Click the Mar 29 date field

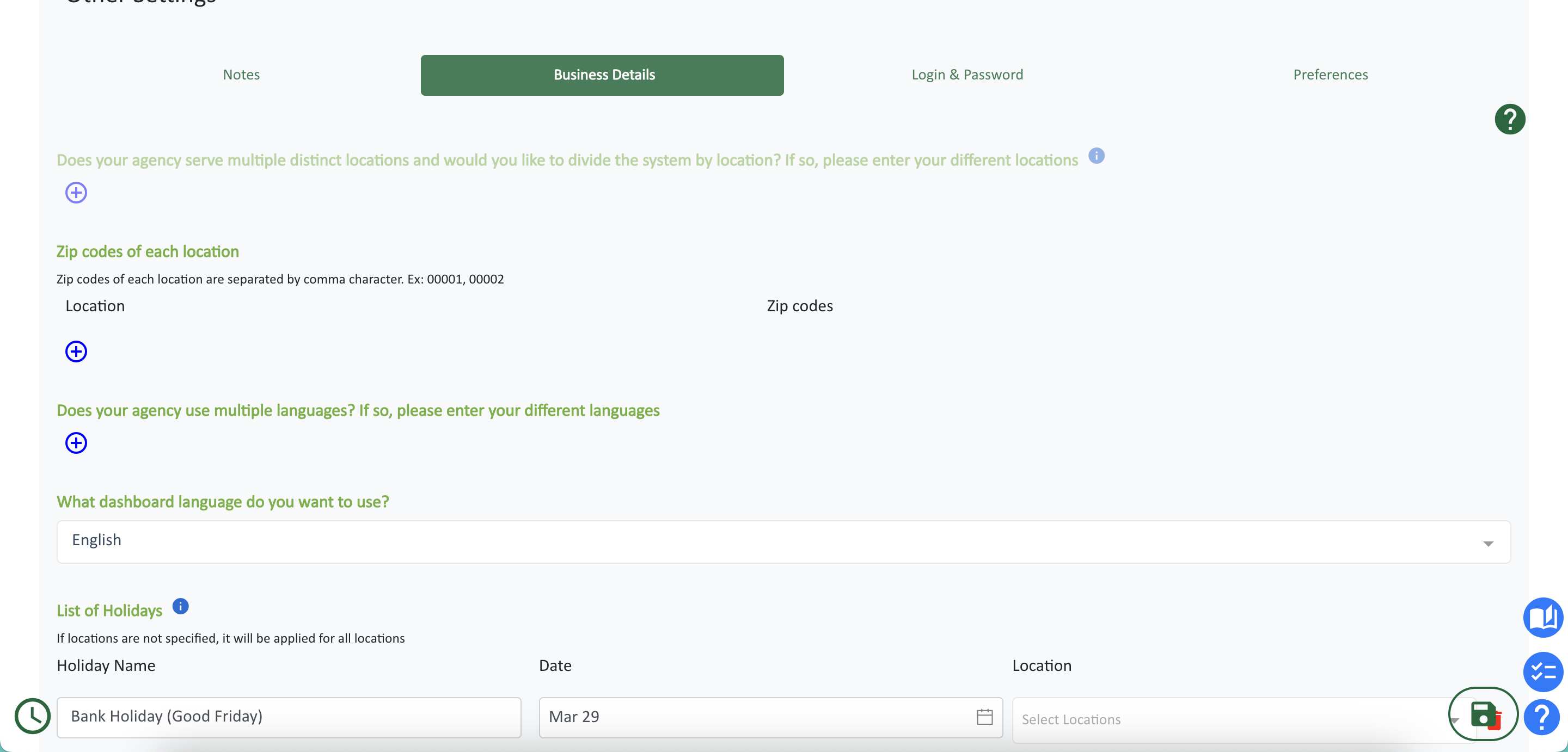pyautogui.click(x=755, y=717)
